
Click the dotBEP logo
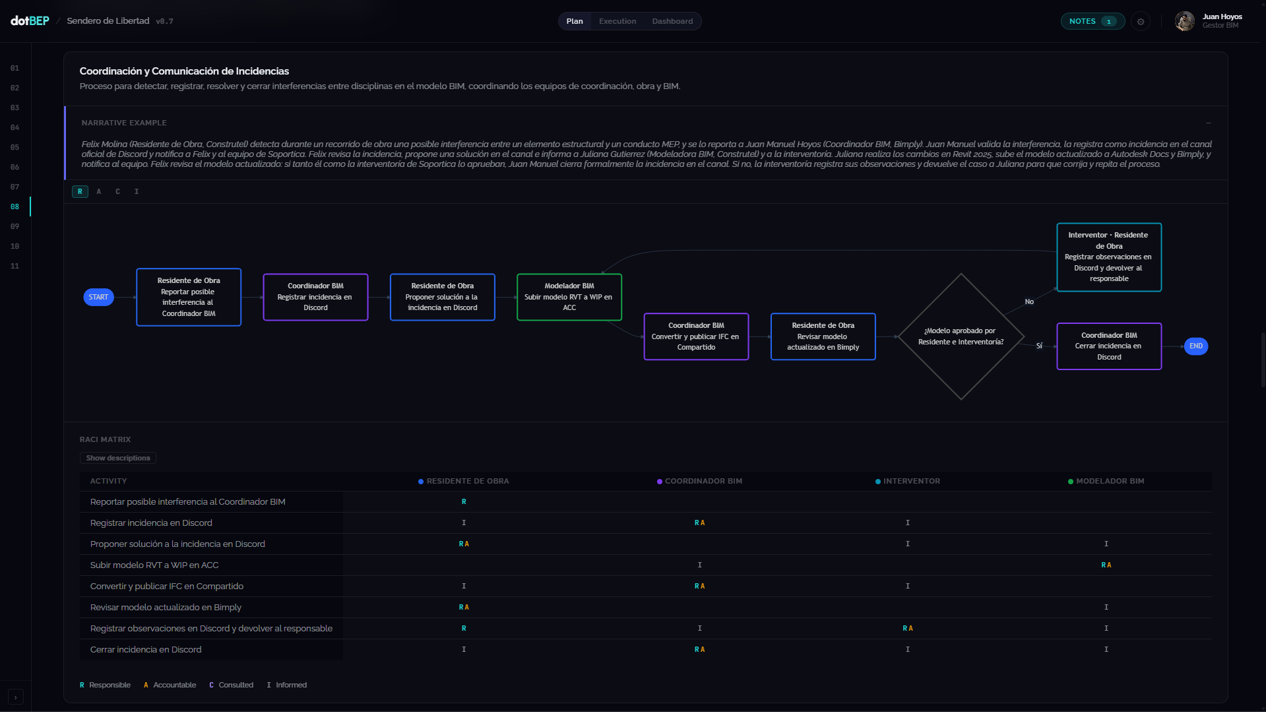[30, 21]
